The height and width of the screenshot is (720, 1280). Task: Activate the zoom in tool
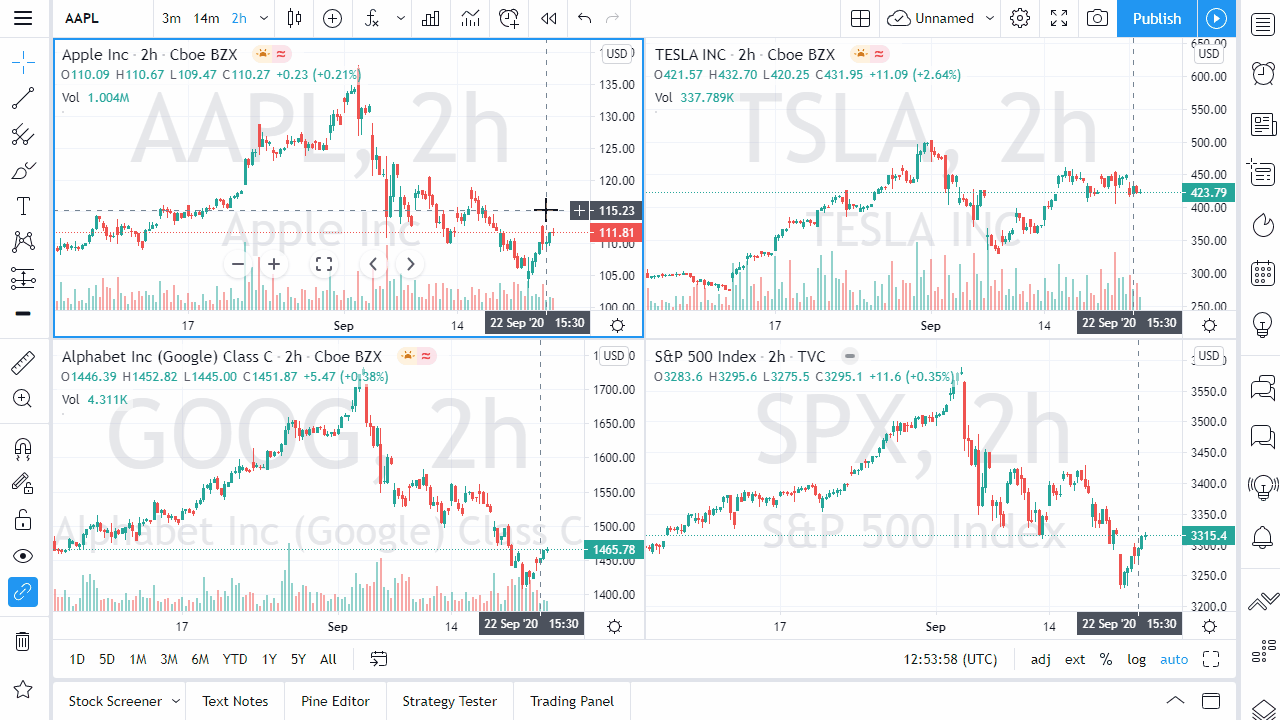click(23, 398)
